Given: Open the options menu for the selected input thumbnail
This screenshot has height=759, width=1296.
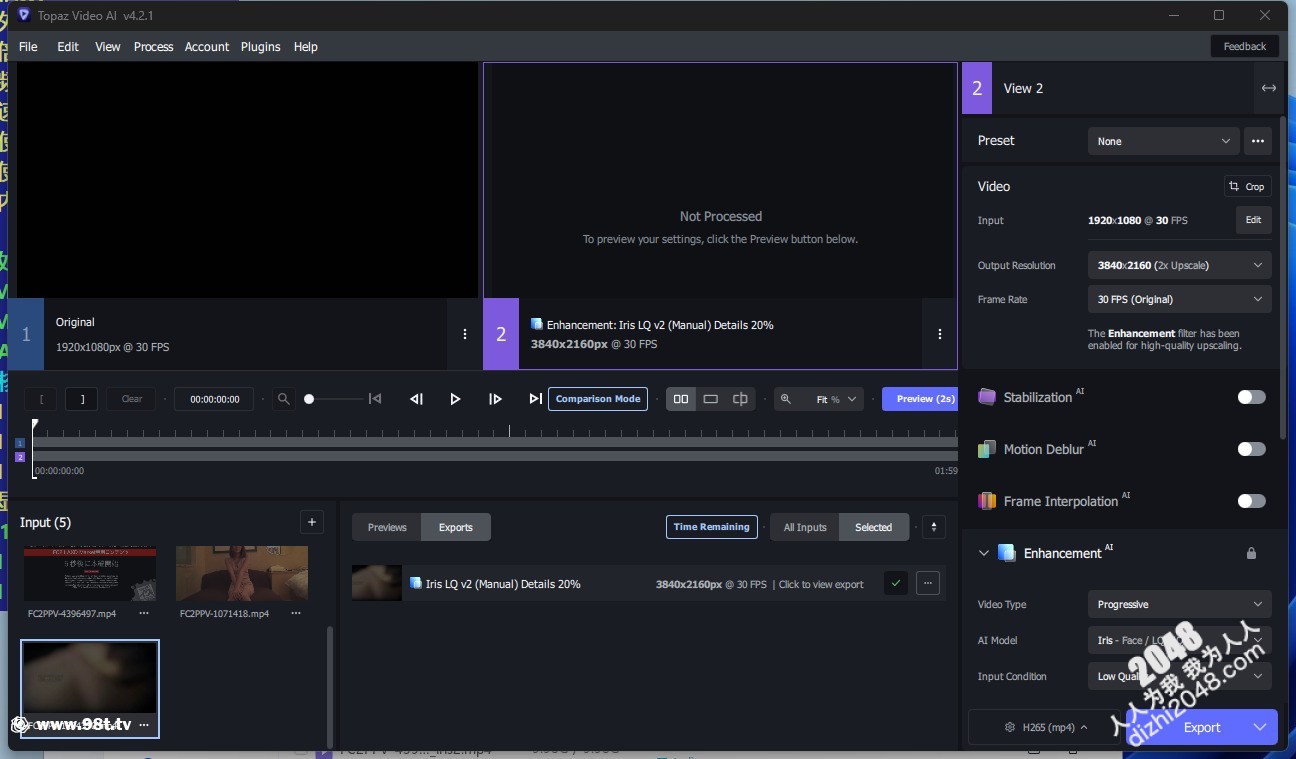Looking at the screenshot, I should tap(144, 724).
